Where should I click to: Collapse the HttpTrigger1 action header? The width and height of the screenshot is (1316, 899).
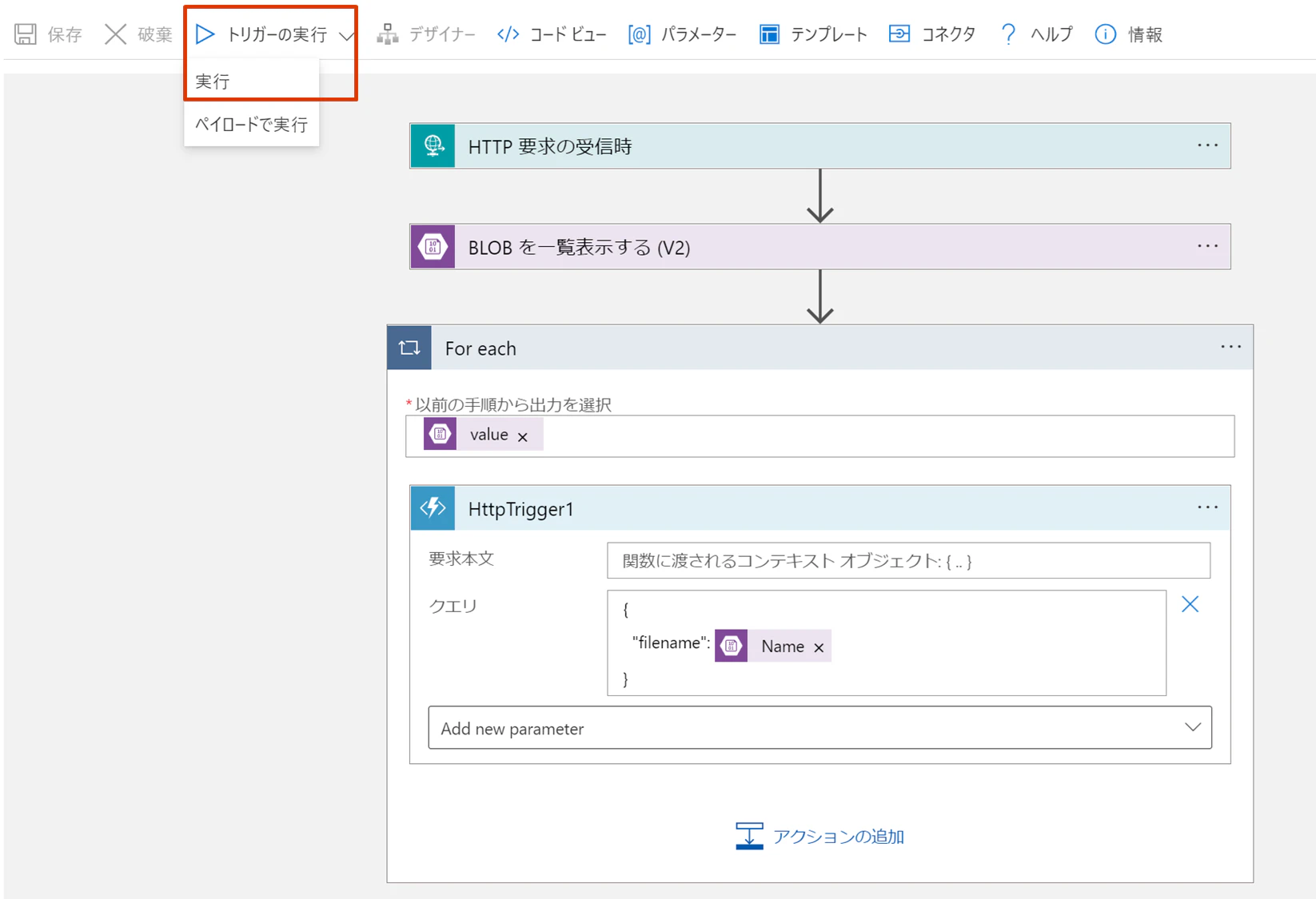pos(820,508)
